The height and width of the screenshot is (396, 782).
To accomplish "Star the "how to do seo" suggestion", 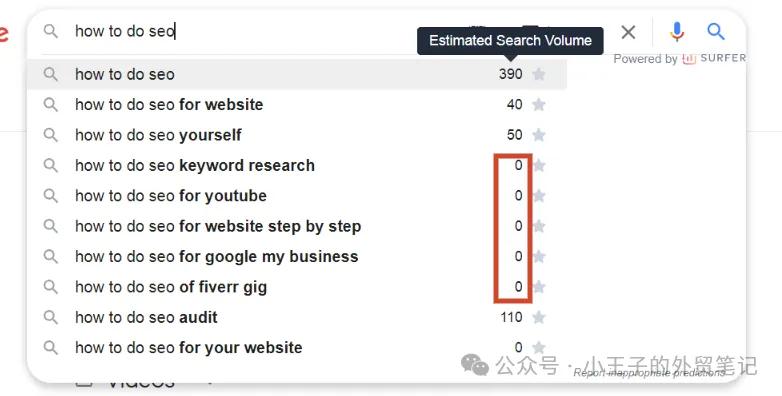I will (539, 74).
